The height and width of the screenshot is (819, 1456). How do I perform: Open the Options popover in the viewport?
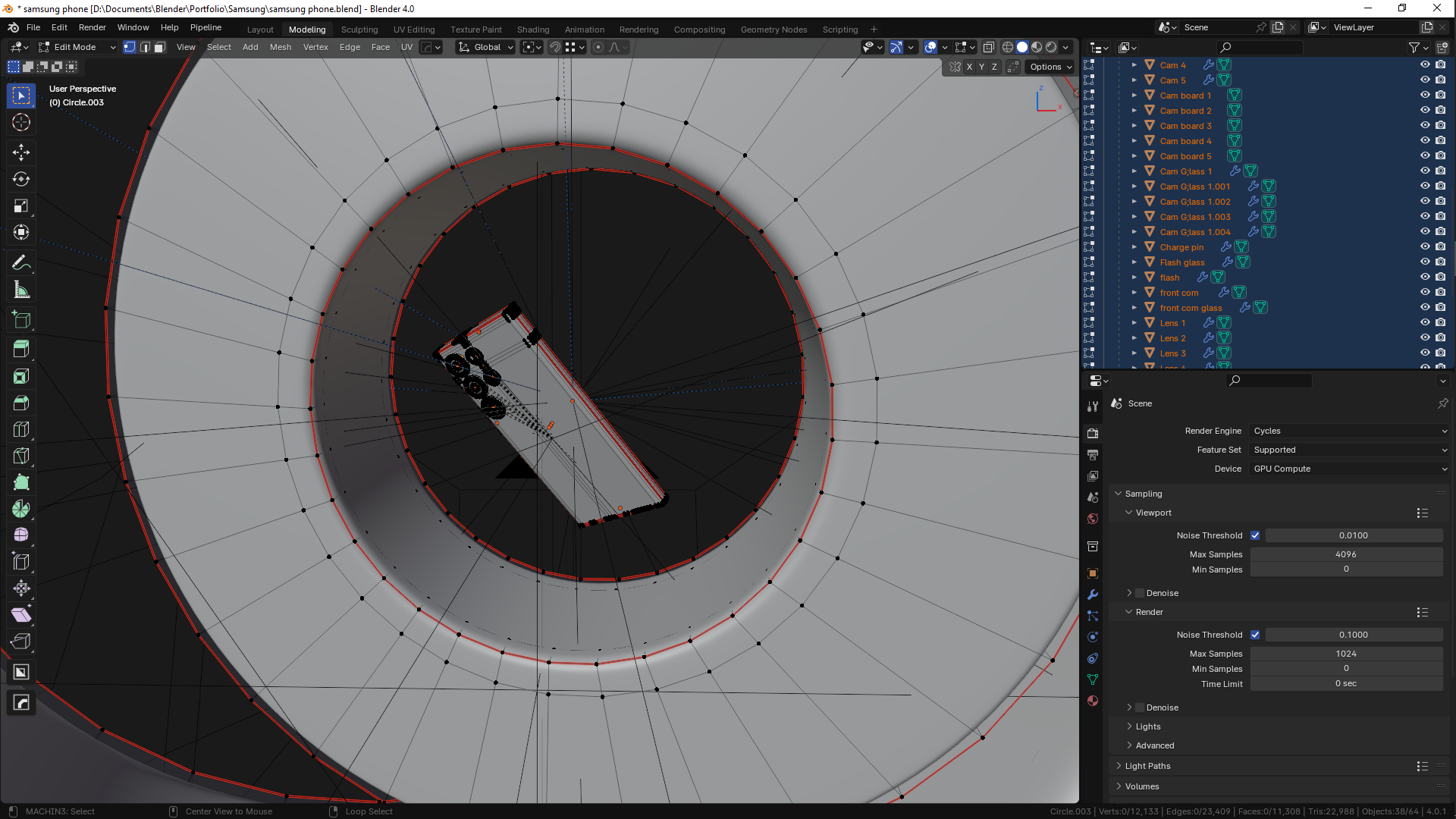pyautogui.click(x=1050, y=67)
